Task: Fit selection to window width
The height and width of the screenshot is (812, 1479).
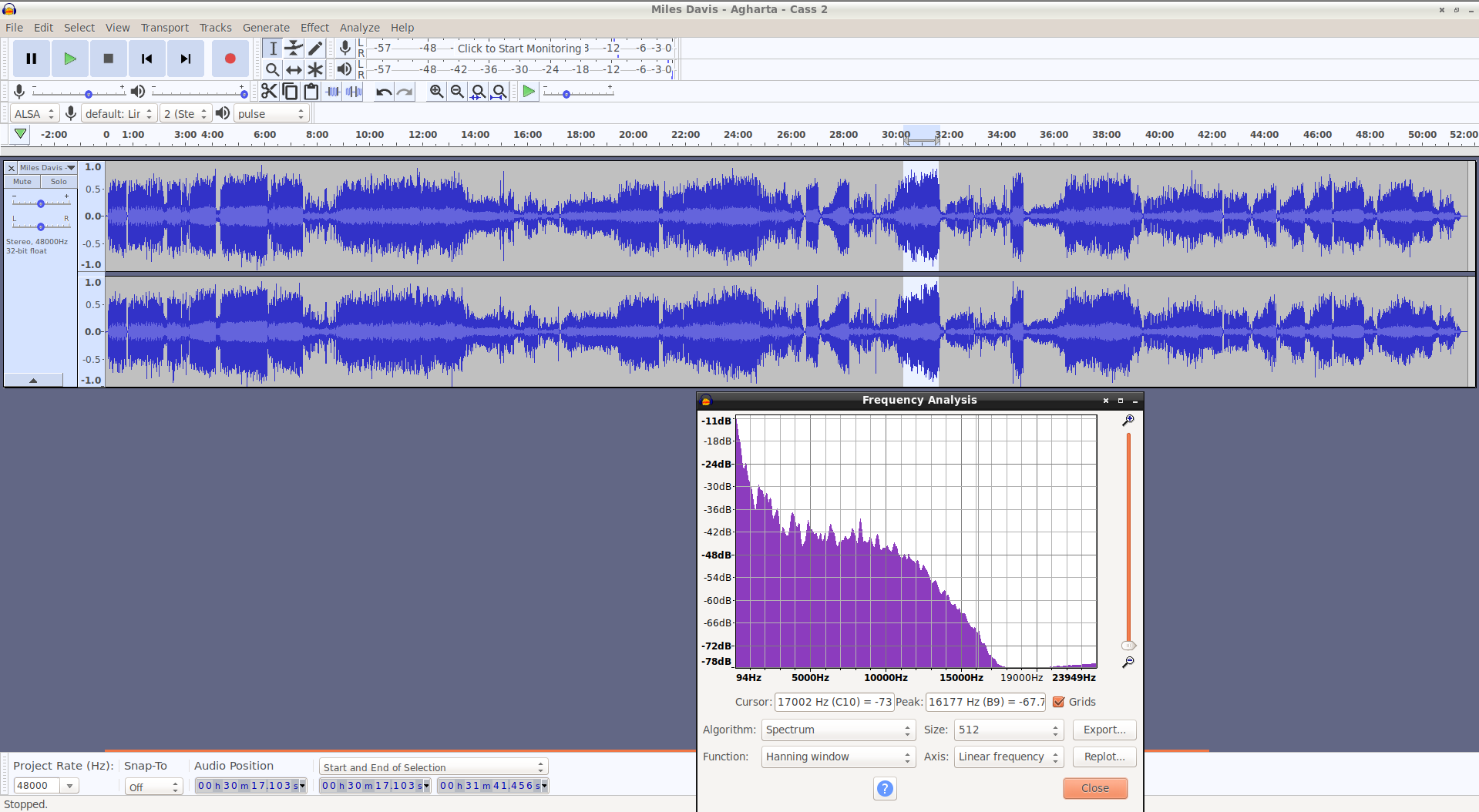Action: pos(479,92)
